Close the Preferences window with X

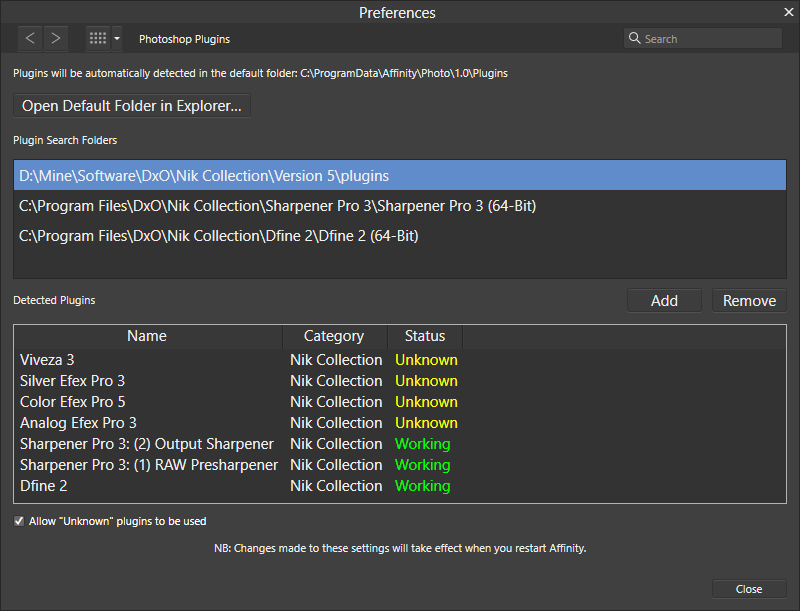[789, 12]
